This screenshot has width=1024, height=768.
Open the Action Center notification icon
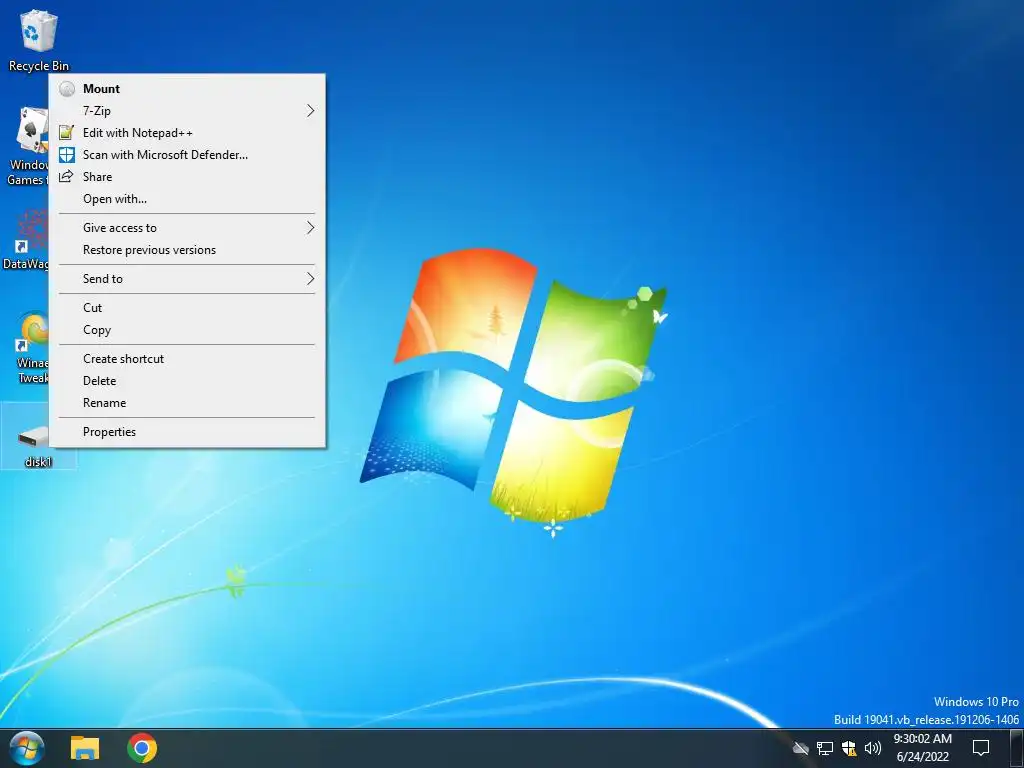(981, 748)
